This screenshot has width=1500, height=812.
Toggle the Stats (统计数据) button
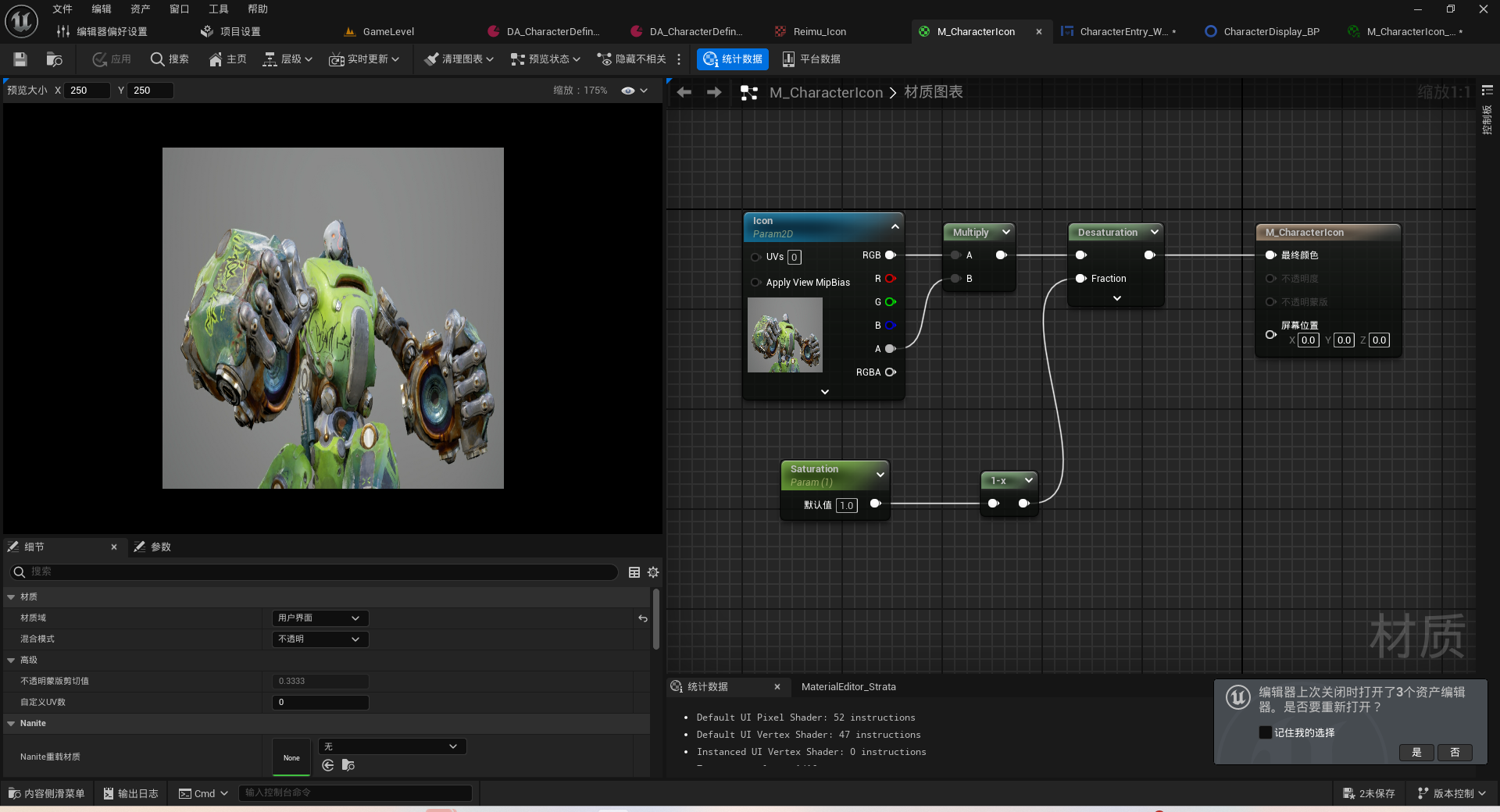point(733,59)
